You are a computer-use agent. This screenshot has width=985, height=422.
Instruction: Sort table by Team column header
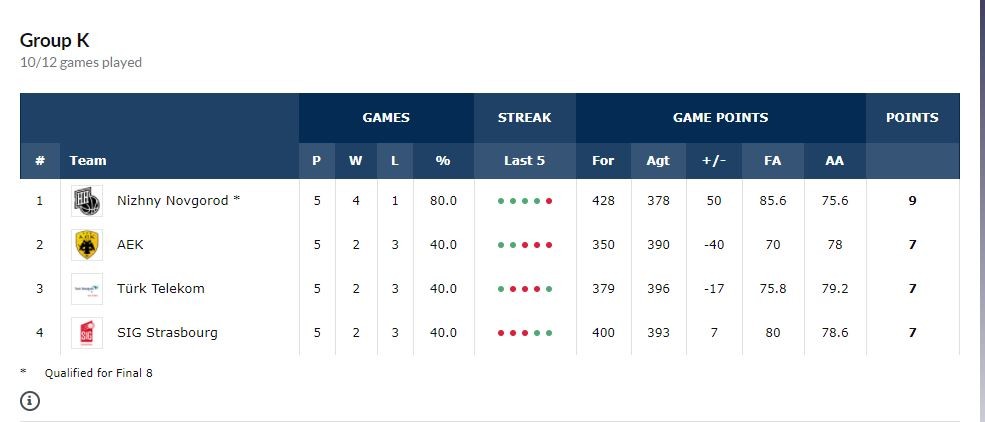coord(88,160)
